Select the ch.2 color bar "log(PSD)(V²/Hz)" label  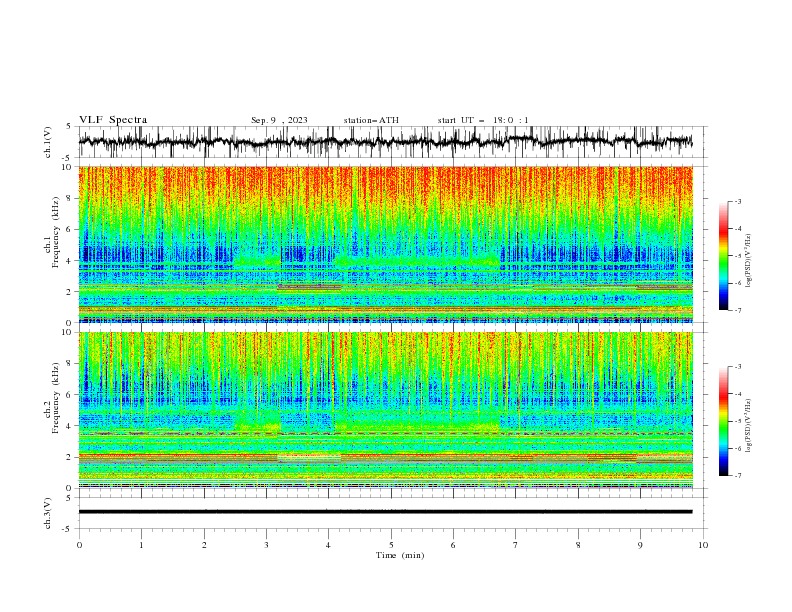point(749,426)
